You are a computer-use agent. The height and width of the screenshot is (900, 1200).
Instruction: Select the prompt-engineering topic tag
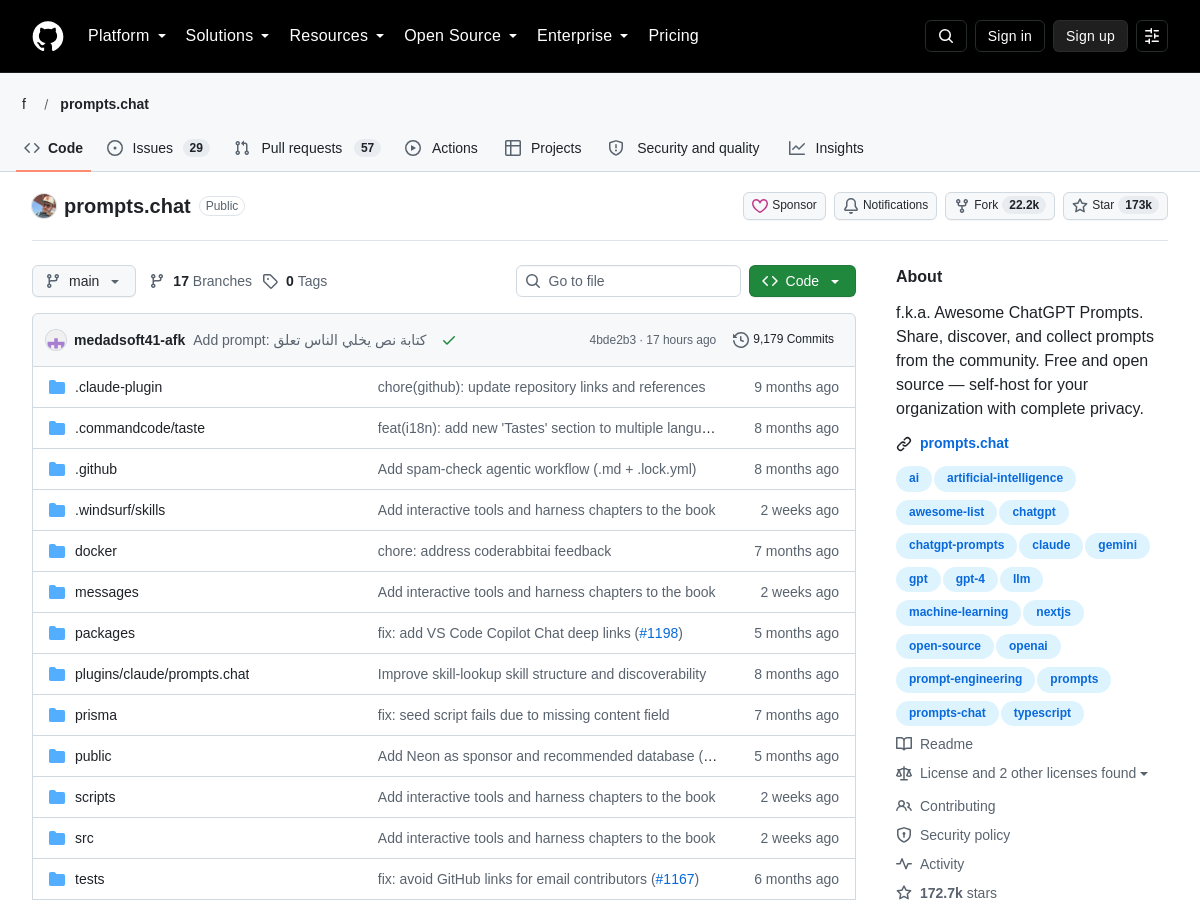(x=965, y=679)
